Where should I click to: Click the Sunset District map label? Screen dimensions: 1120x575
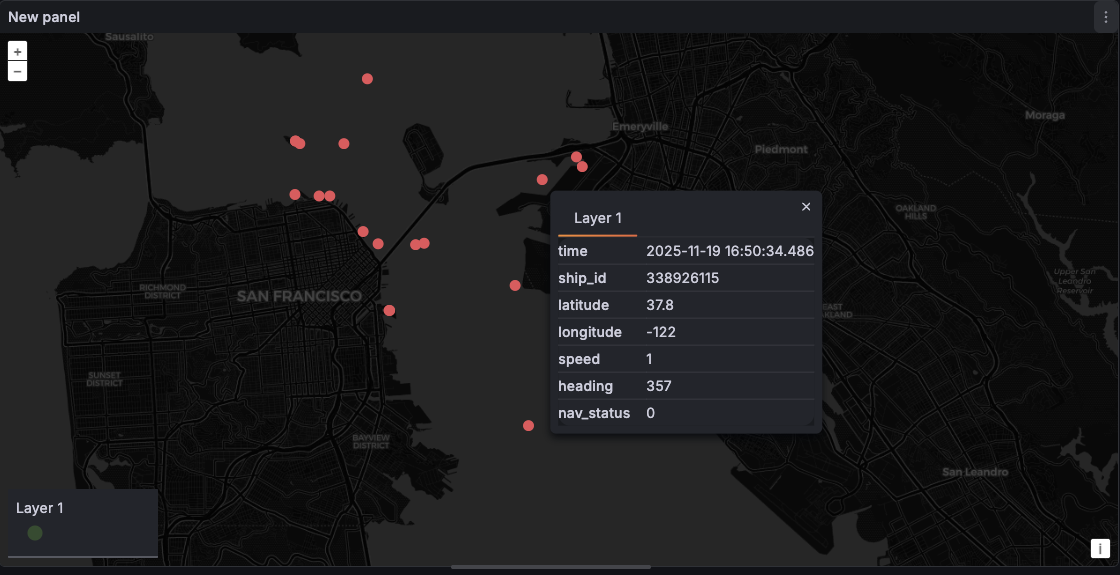click(x=105, y=379)
